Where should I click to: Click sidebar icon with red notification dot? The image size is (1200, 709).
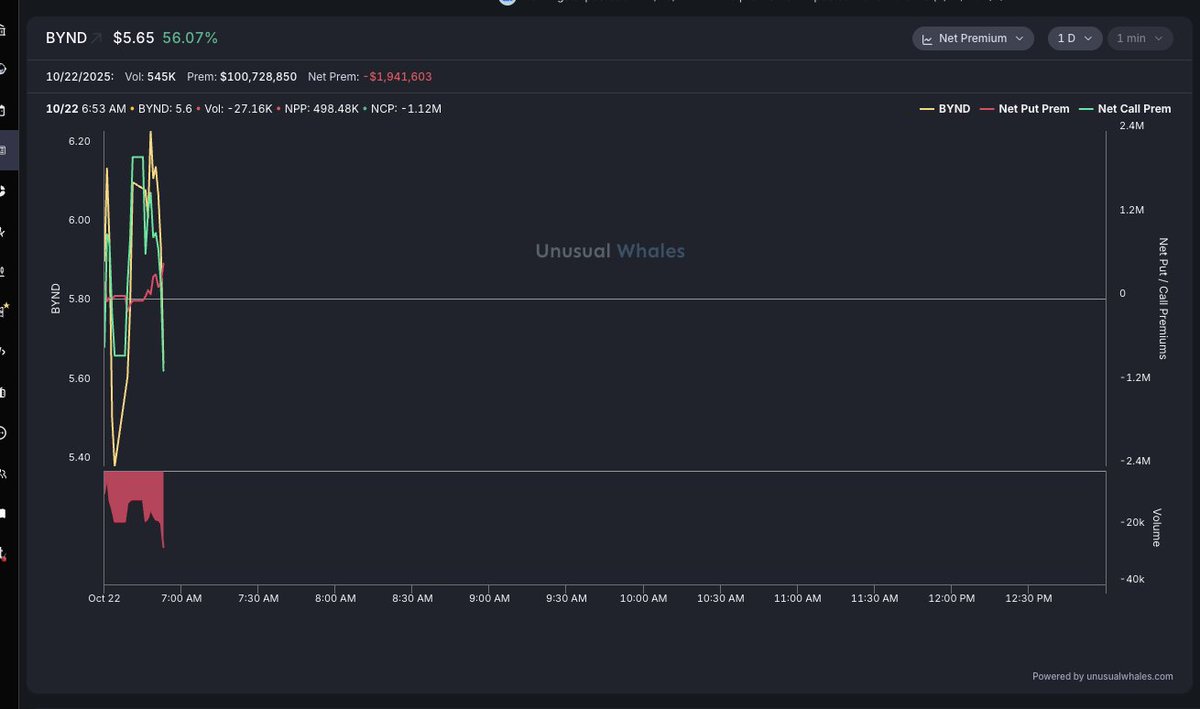[x=4, y=552]
